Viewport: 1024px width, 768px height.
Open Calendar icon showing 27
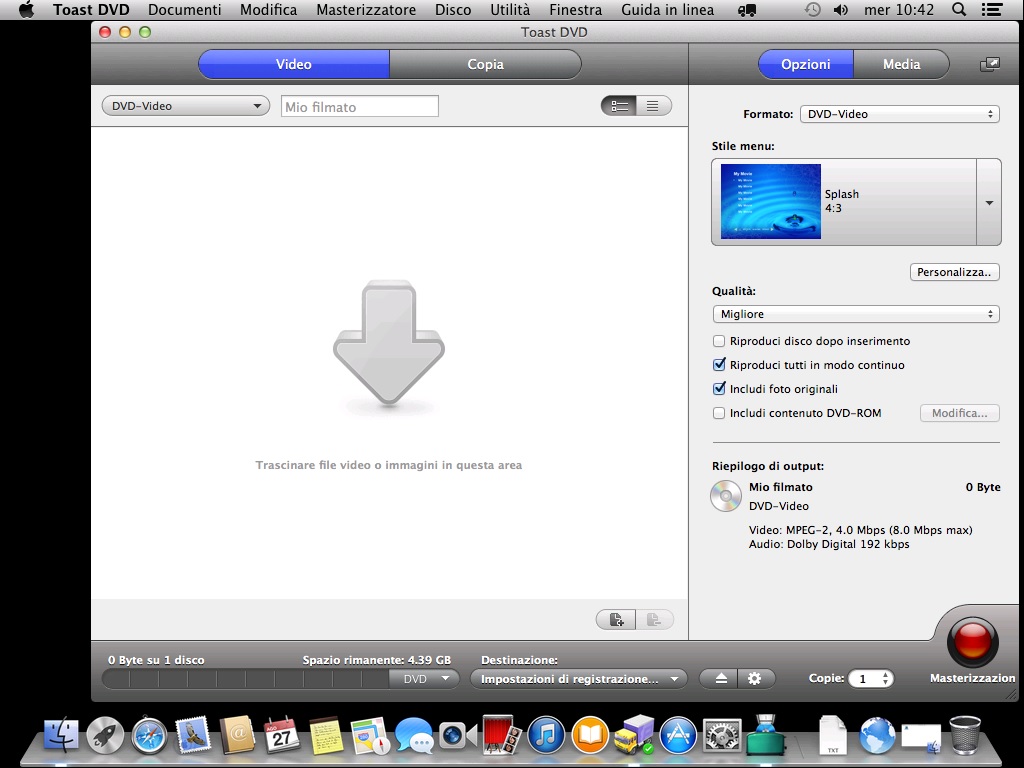281,735
